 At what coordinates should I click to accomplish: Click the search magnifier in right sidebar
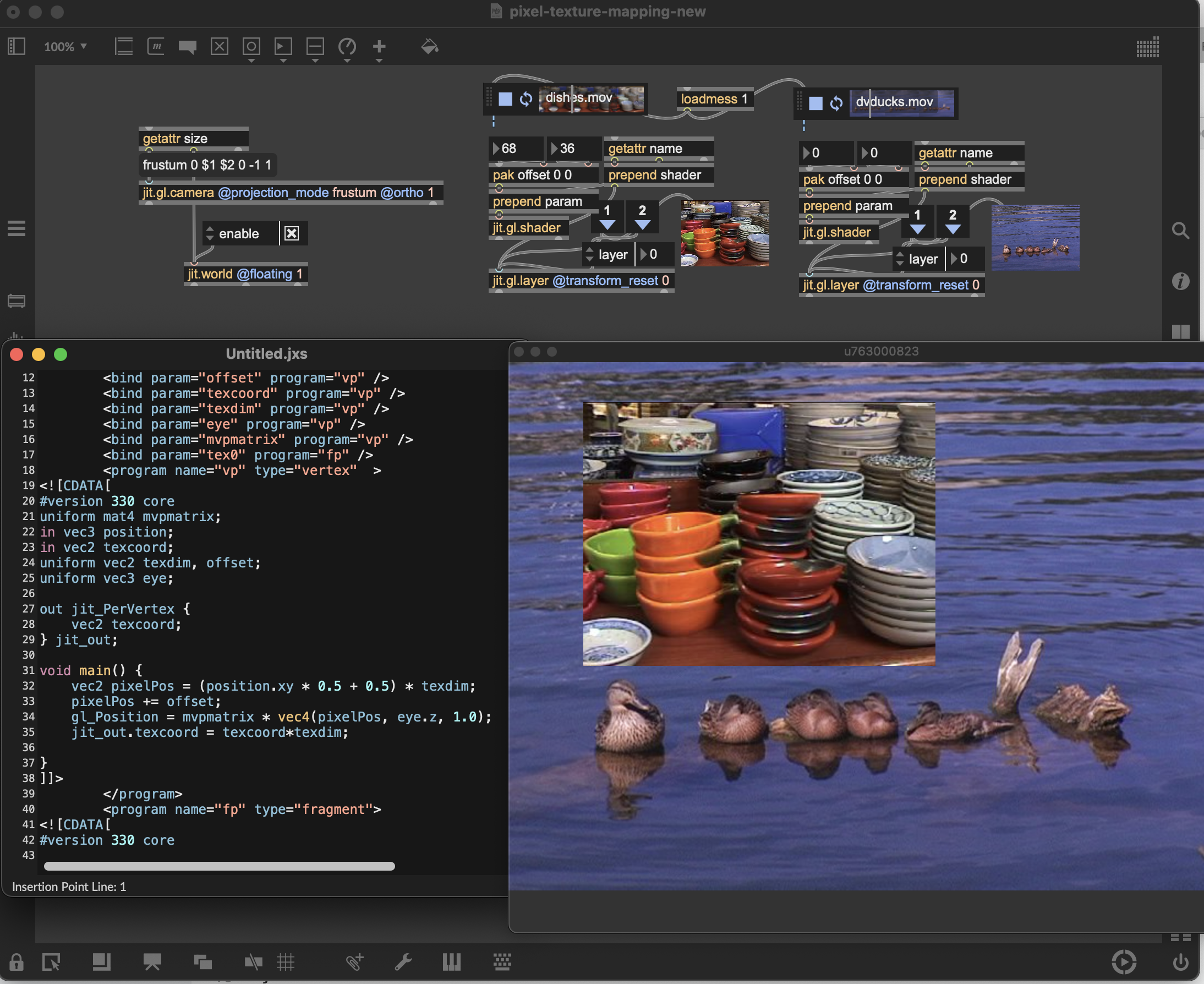pos(1180,231)
